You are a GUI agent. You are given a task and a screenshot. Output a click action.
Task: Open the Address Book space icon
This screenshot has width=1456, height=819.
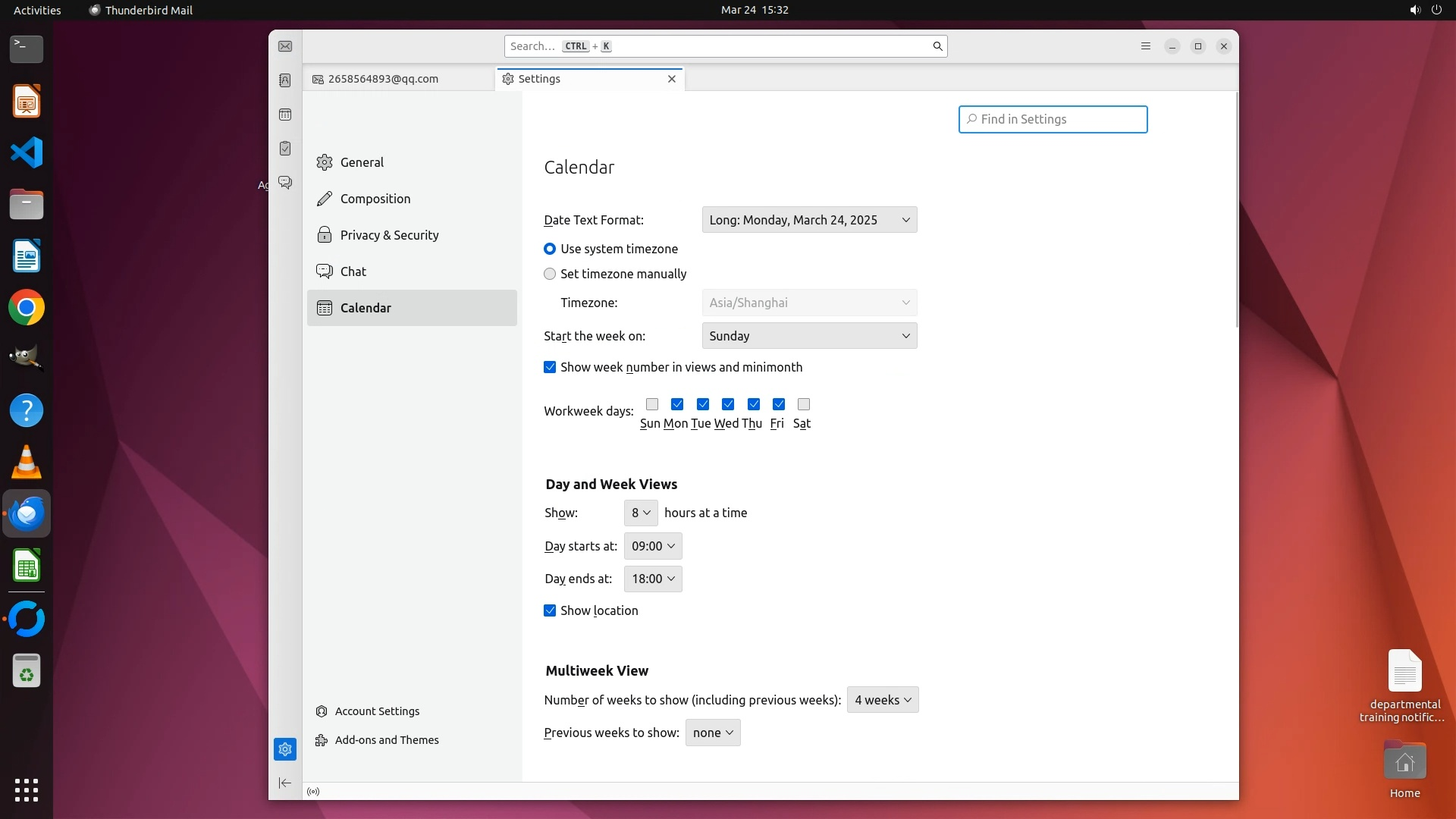pyautogui.click(x=285, y=80)
